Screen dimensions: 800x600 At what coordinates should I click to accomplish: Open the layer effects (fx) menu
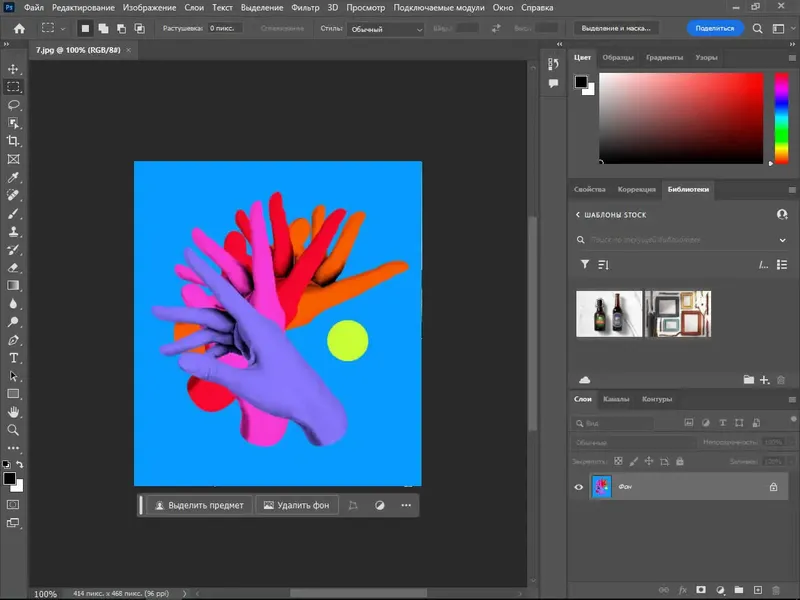click(682, 589)
